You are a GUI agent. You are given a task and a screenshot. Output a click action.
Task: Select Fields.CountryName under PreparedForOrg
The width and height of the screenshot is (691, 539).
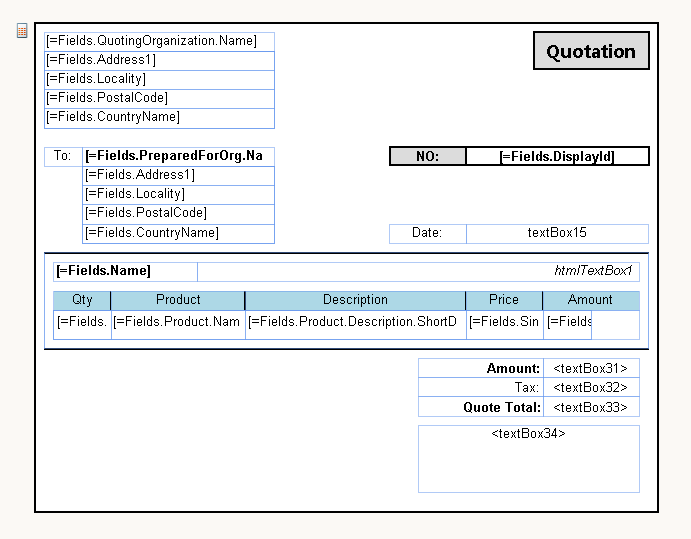pos(178,234)
